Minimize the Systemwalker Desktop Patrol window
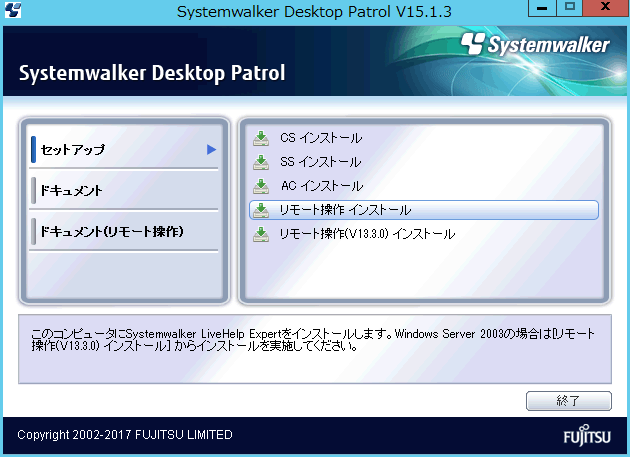The height and width of the screenshot is (457, 630). pos(542,8)
